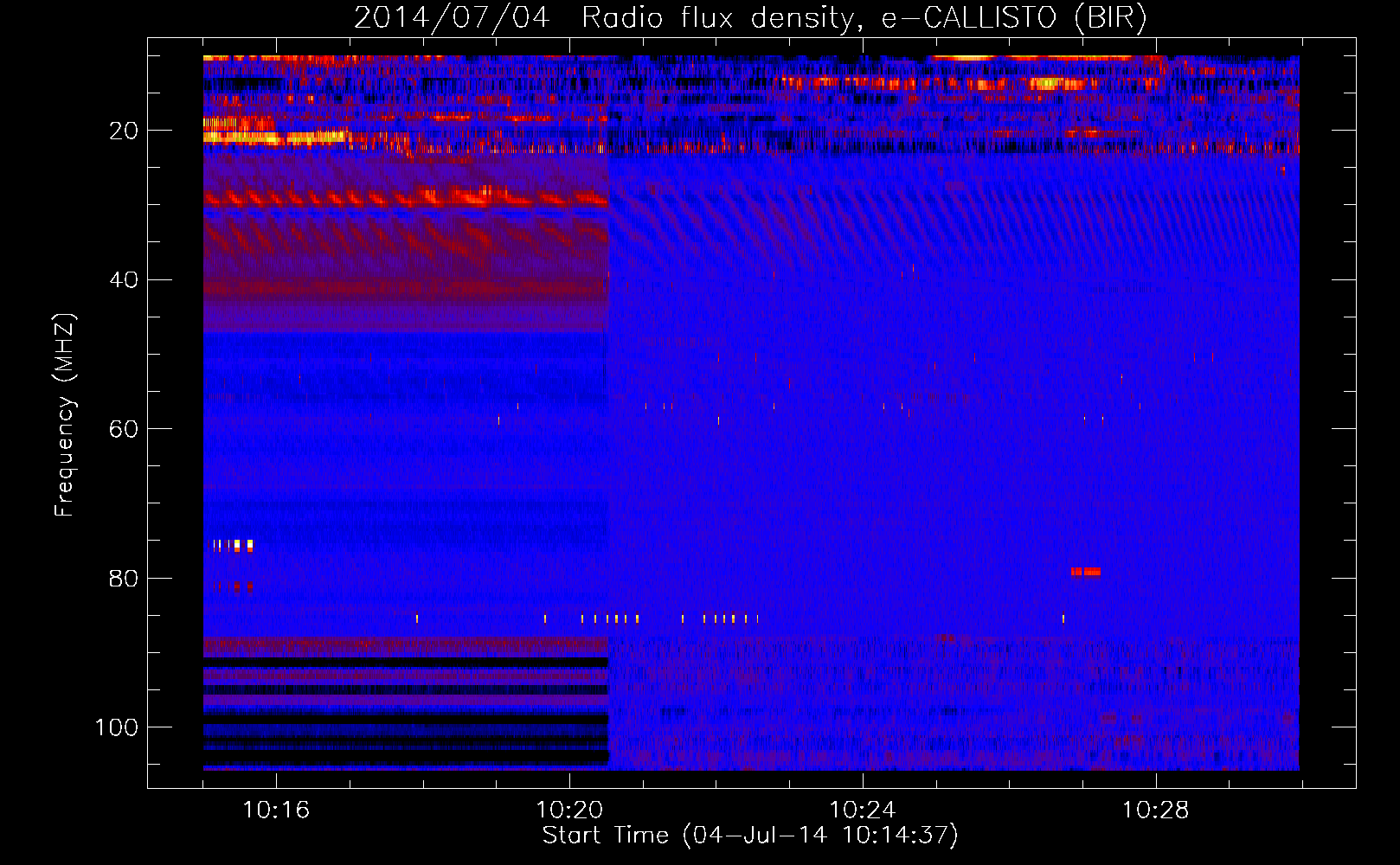Viewport: 1400px width, 865px height.
Task: Click the 60 MHz frequency tick label
Action: click(124, 429)
